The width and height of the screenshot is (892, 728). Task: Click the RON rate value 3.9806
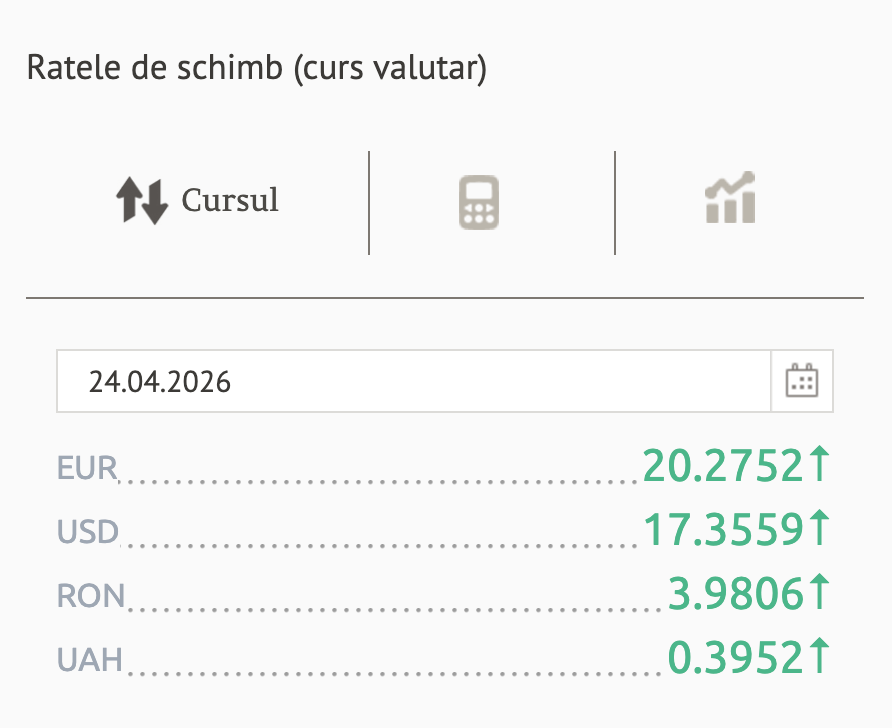(737, 593)
